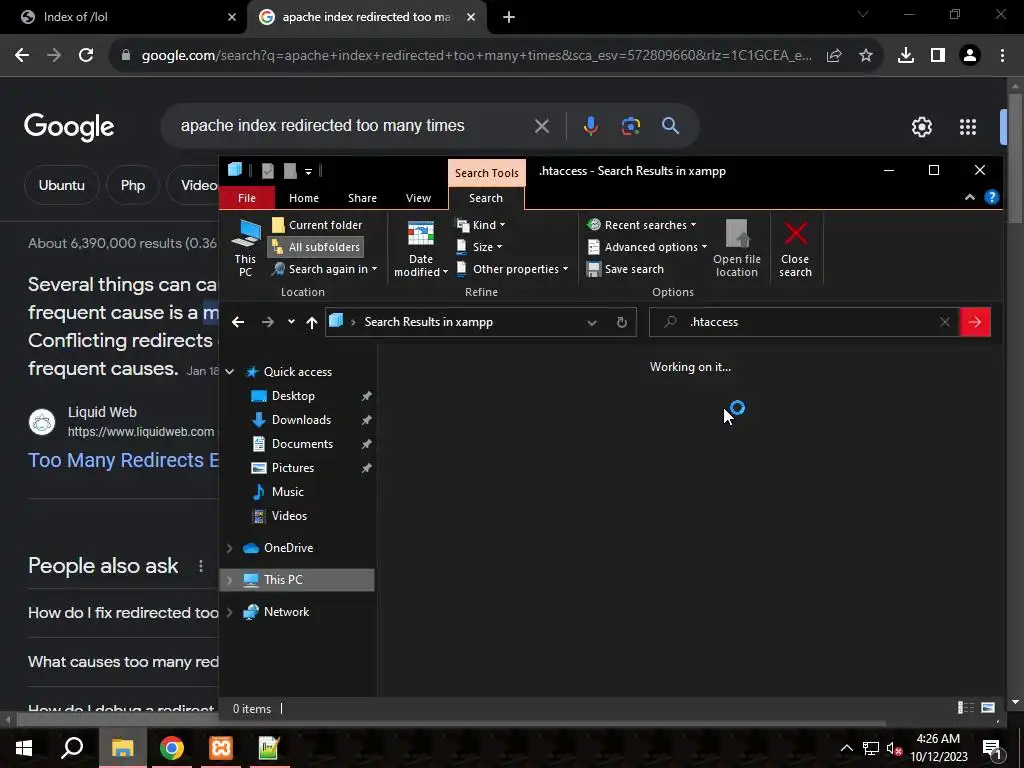Screen dimensions: 1024x768
Task: Click the This PC location icon in ribbon
Action: [246, 248]
